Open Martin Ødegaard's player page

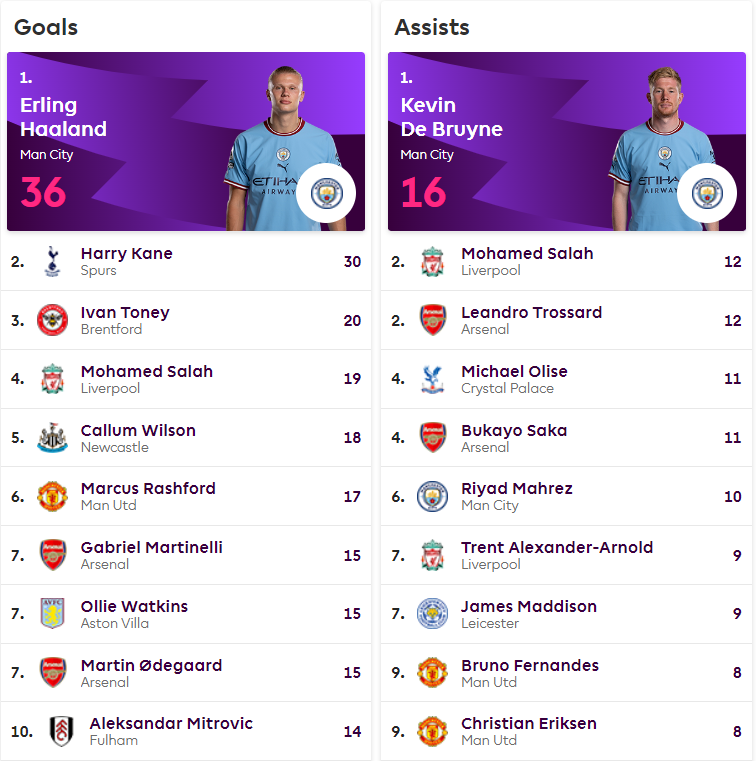151,665
